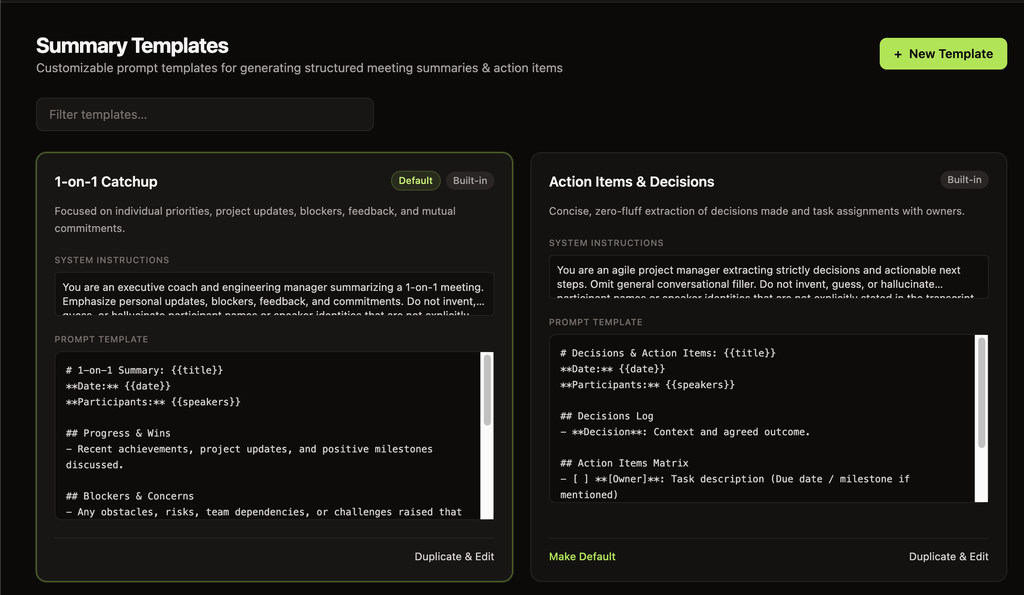Click the '**Date:** {{date}}' line in Action Items template
Image resolution: width=1024 pixels, height=595 pixels.
coord(612,369)
